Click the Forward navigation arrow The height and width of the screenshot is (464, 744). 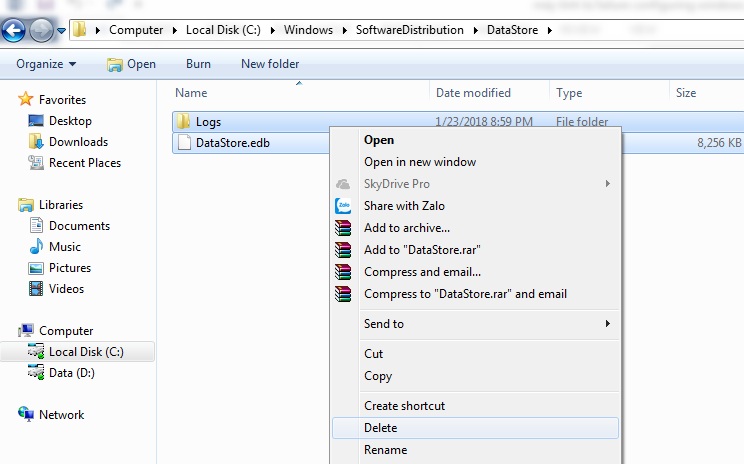point(42,31)
